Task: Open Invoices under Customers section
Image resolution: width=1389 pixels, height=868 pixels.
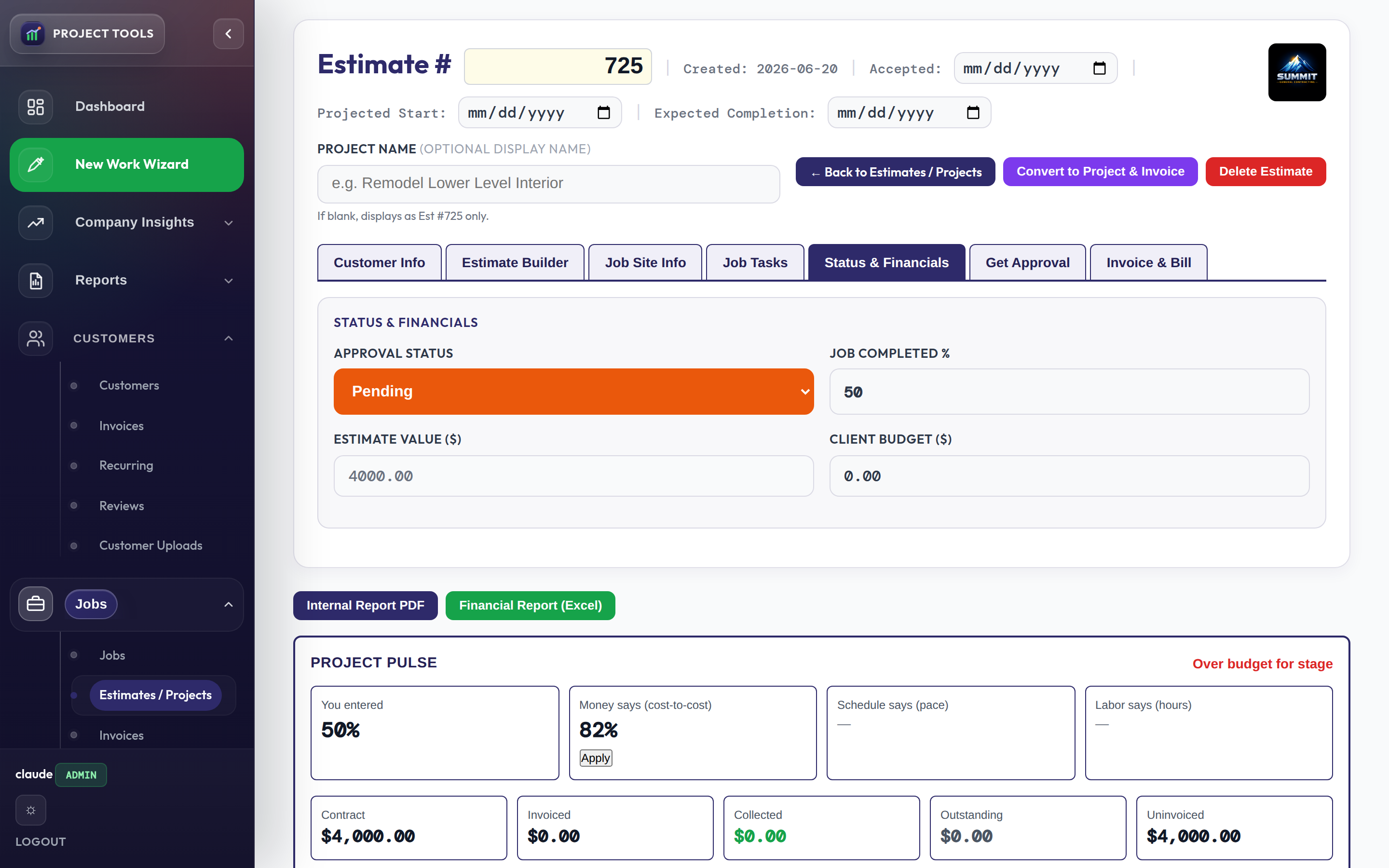Action: [x=121, y=426]
